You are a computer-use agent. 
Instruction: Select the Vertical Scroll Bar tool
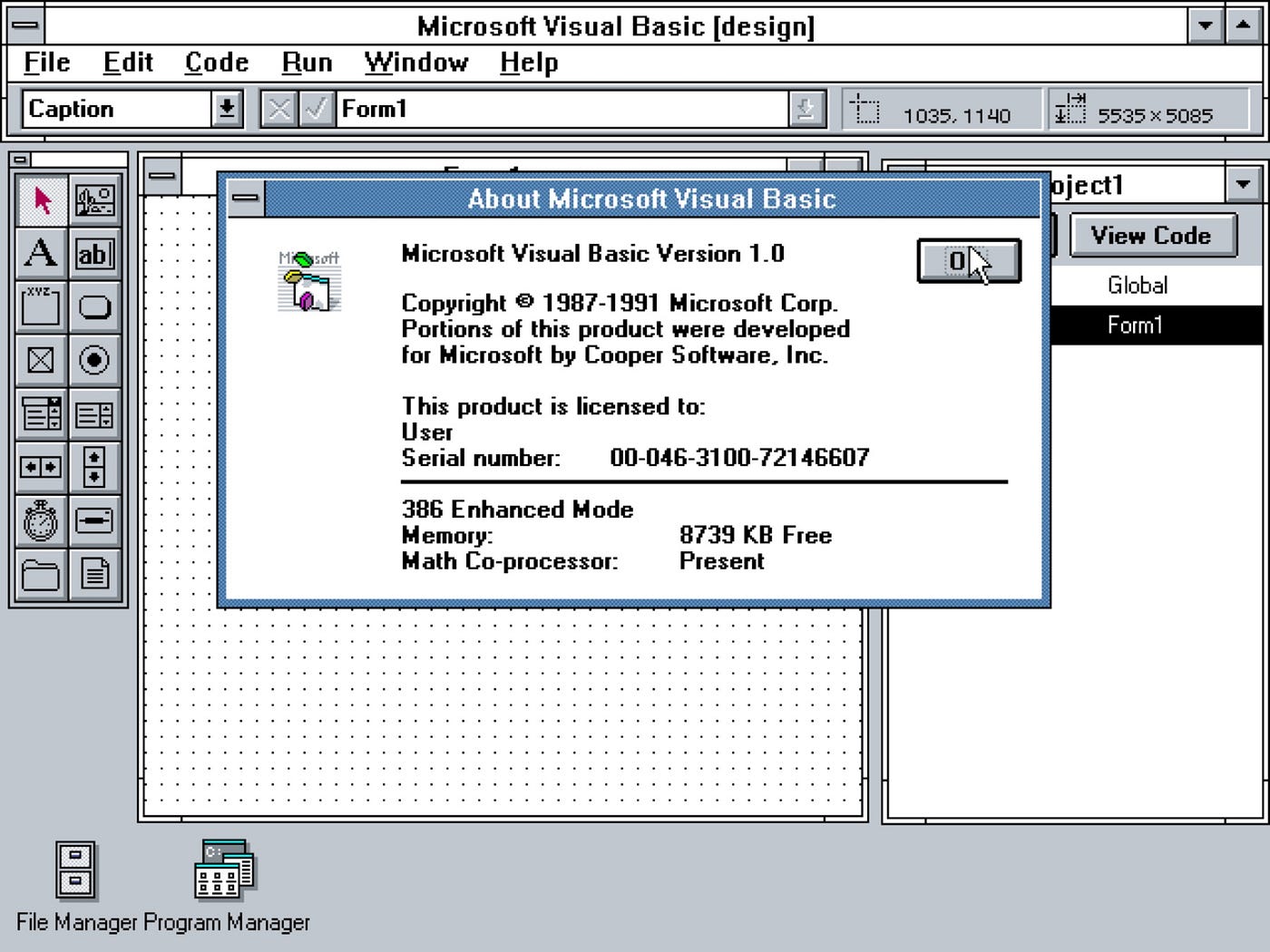[95, 467]
